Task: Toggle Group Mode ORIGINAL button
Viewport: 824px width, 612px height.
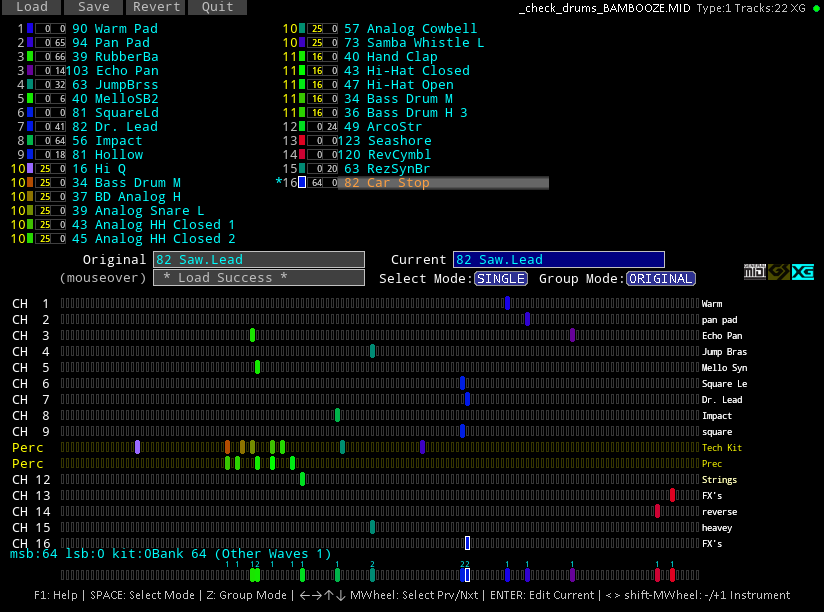Action: click(660, 278)
